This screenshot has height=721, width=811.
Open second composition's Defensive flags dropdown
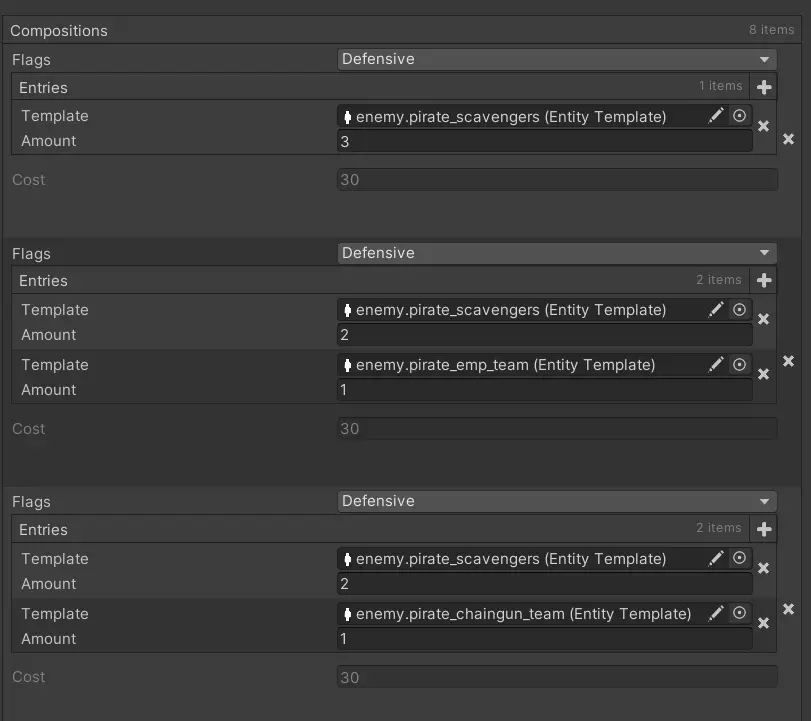(x=557, y=253)
